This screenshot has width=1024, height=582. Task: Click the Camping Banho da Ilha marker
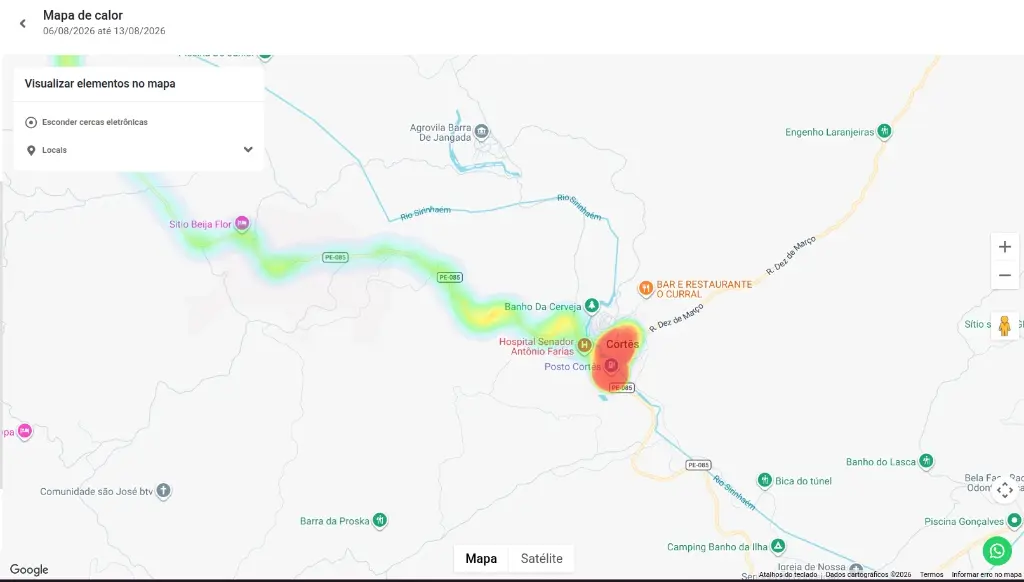pyautogui.click(x=778, y=546)
